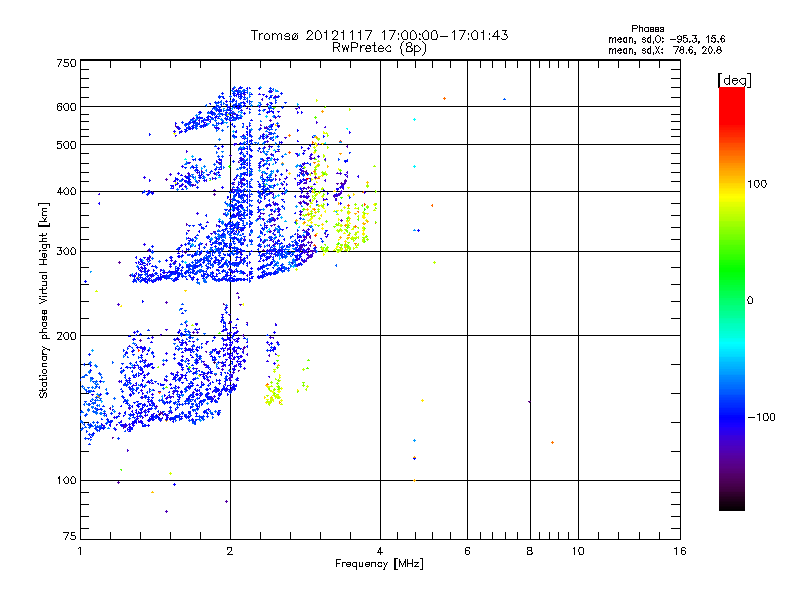Screen dimensions: 800x600
Task: Click the '[deg]' colorbar unit label
Action: click(734, 80)
